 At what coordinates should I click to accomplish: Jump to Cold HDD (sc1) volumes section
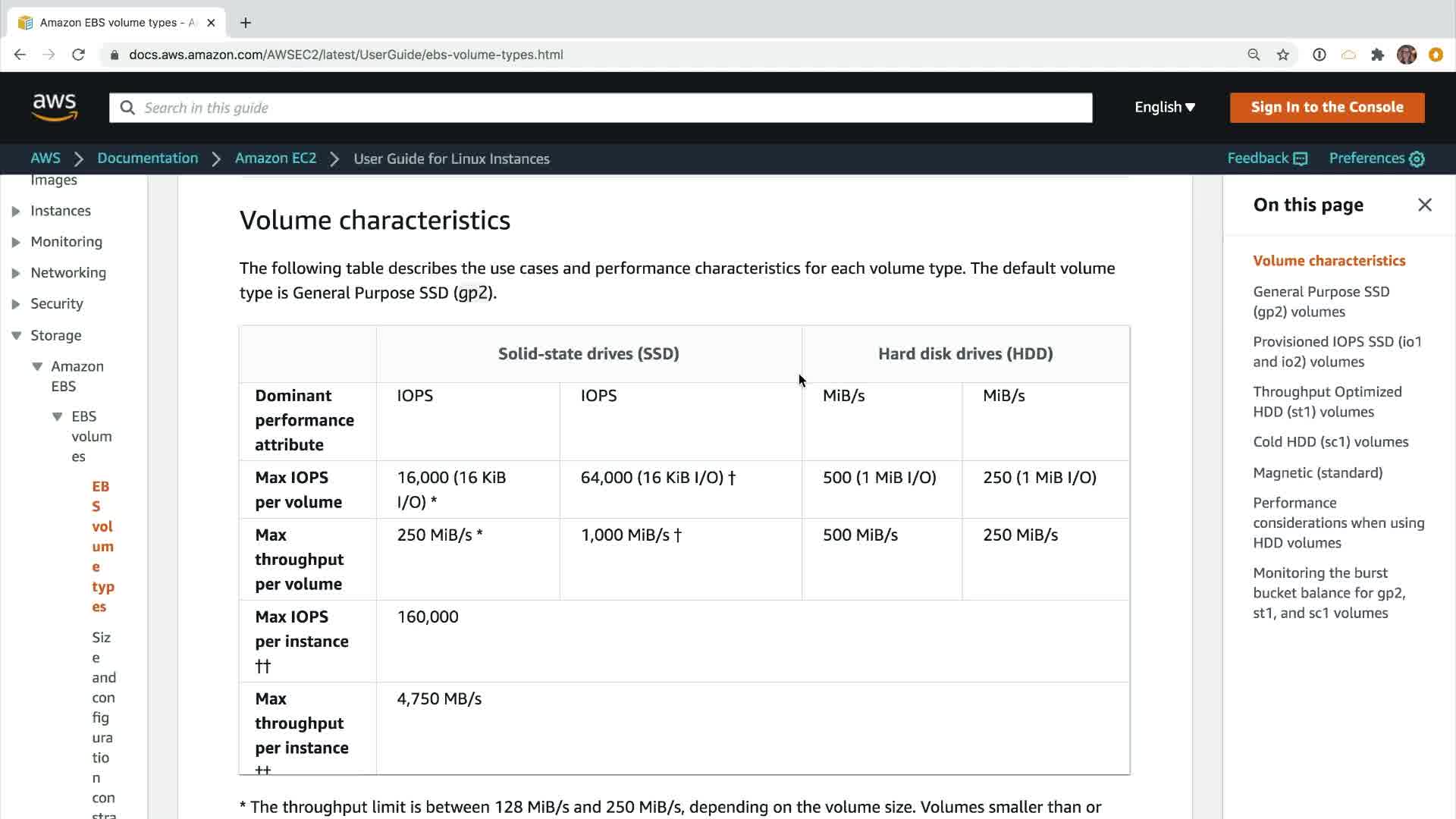(1330, 442)
